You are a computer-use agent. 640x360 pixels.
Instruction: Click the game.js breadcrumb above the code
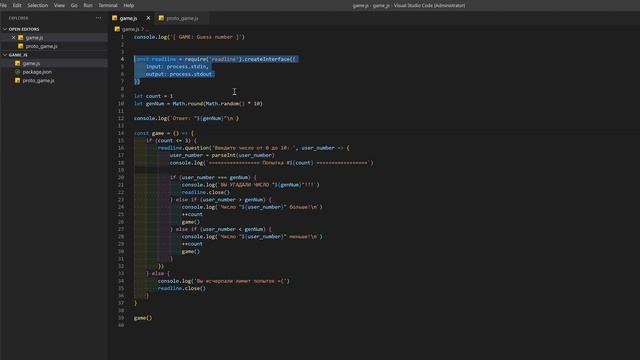tap(130, 29)
